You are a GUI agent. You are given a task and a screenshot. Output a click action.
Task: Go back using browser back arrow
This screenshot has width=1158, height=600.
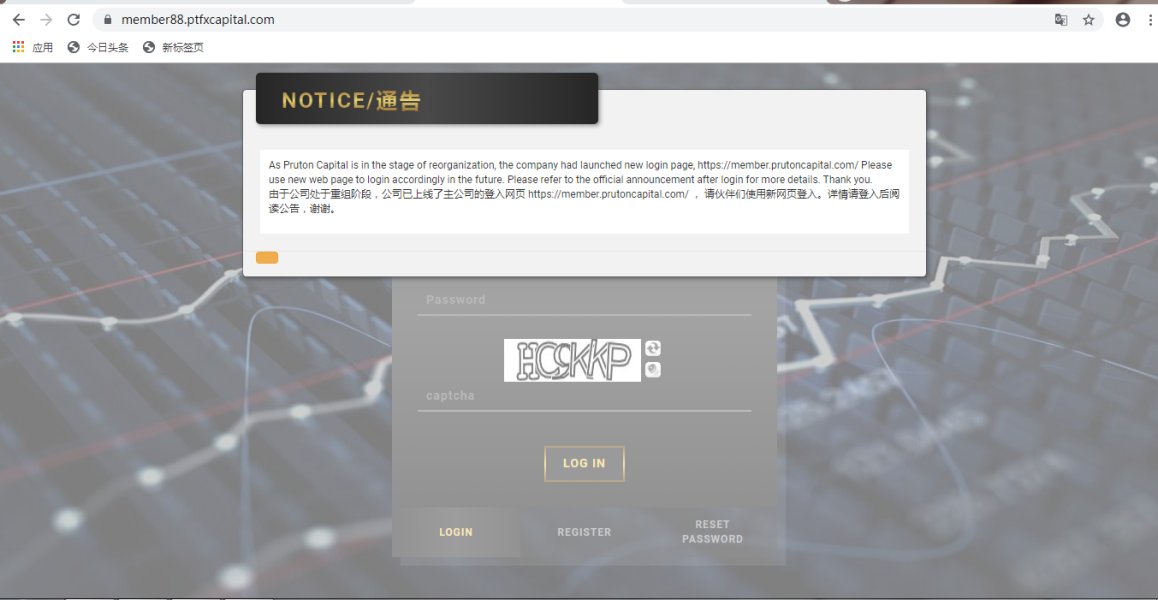point(18,20)
